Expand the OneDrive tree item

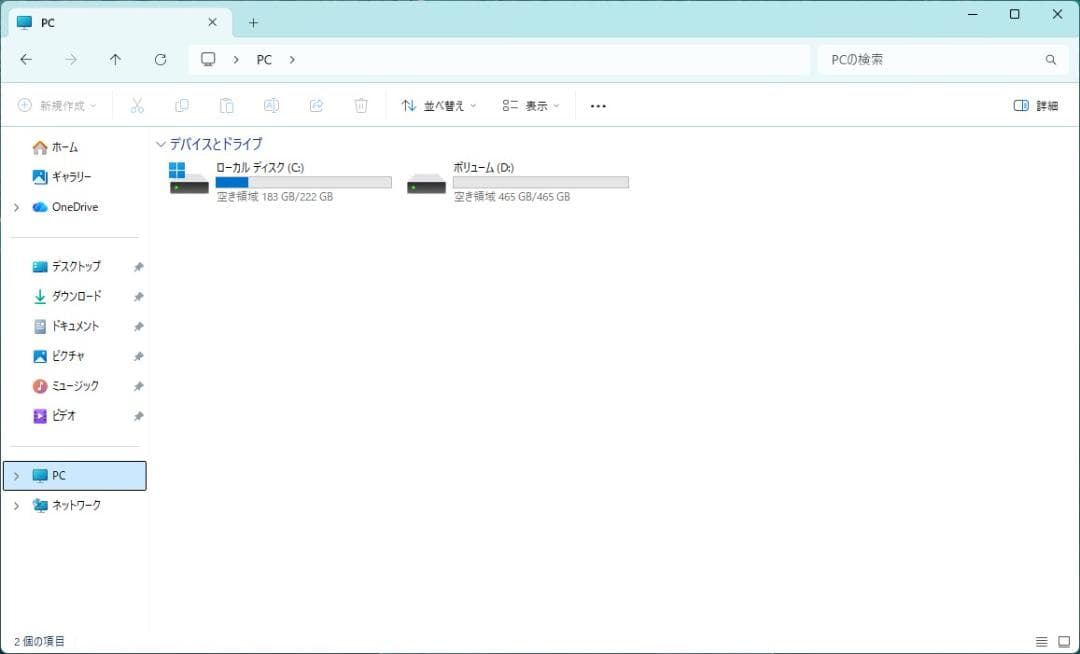[x=17, y=207]
